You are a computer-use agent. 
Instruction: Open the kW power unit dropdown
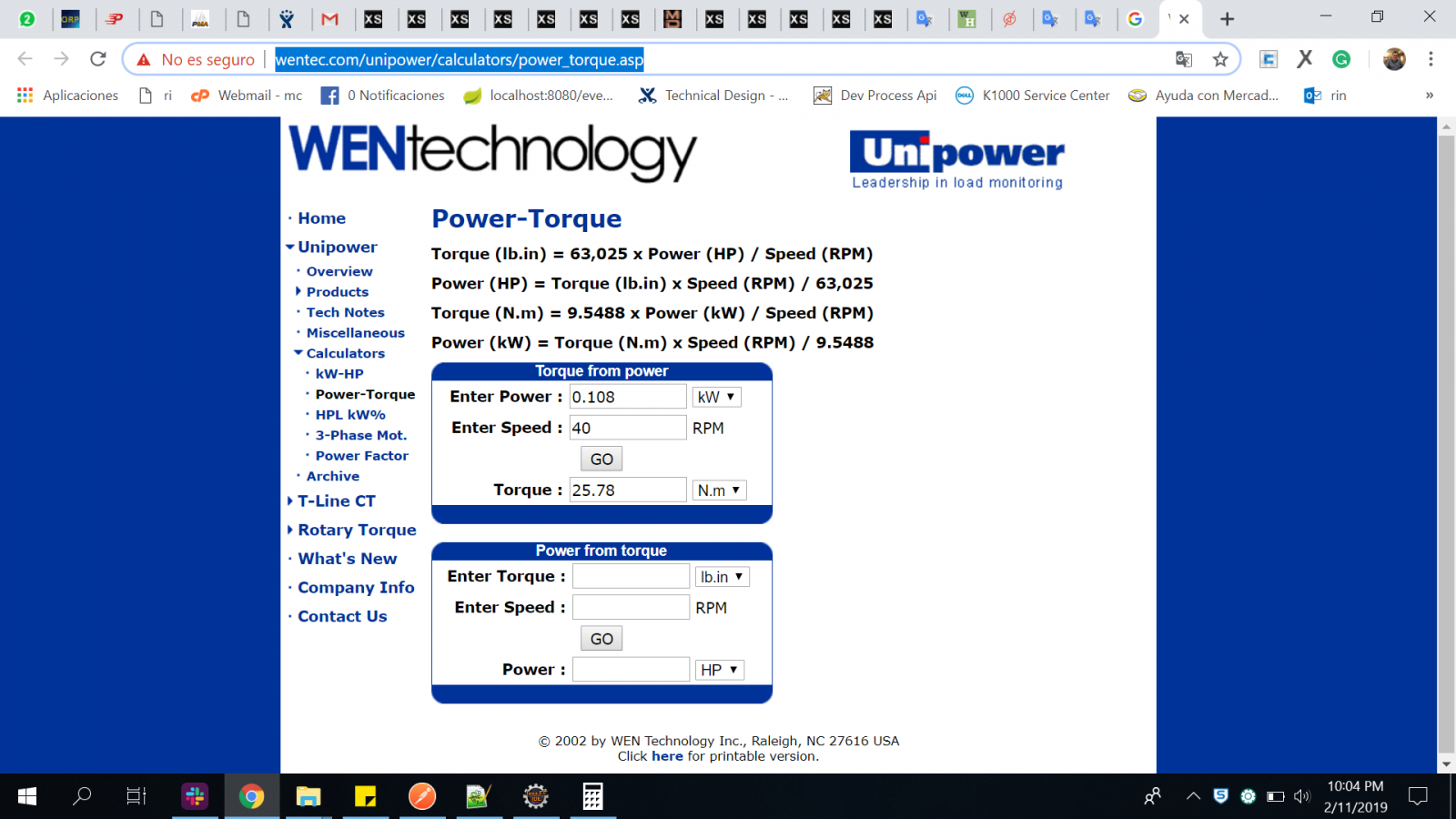tap(717, 397)
